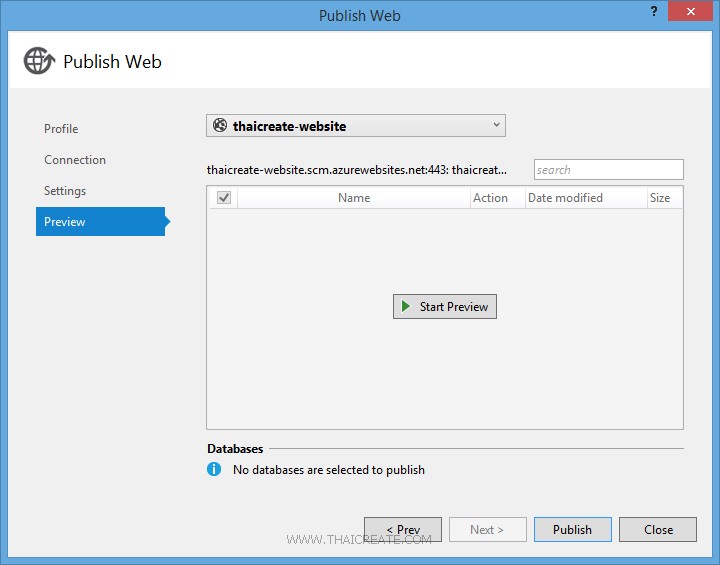Click the Publish Web globe icon
The image size is (720, 565).
[39, 61]
